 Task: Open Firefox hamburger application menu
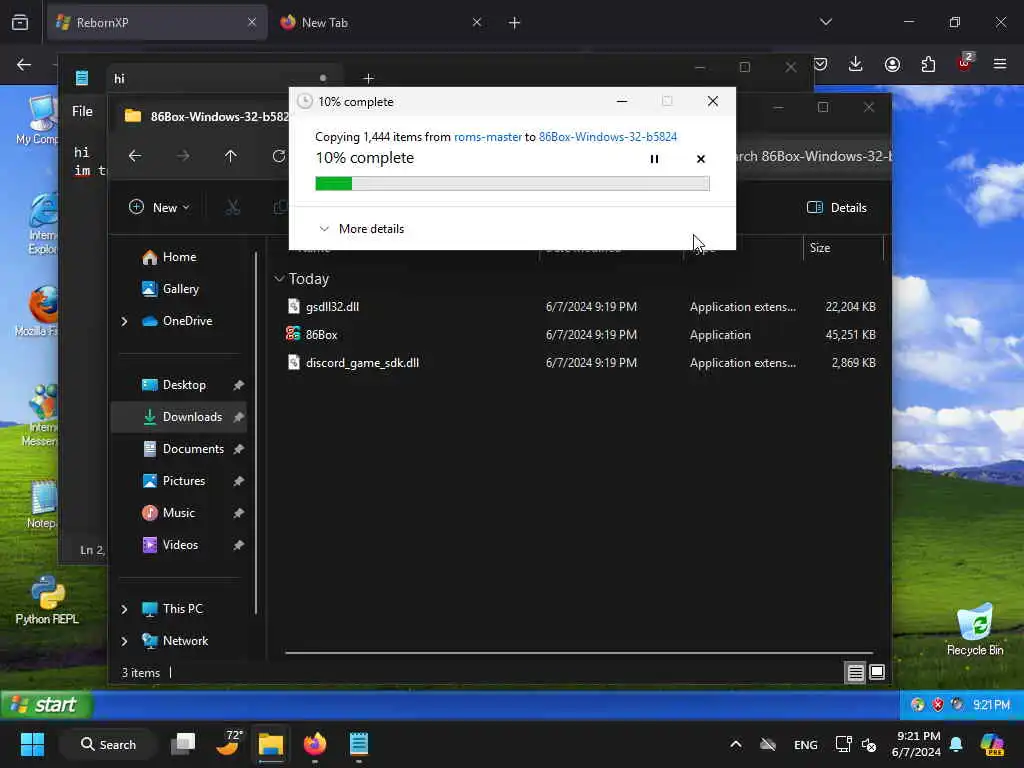coord(1000,64)
